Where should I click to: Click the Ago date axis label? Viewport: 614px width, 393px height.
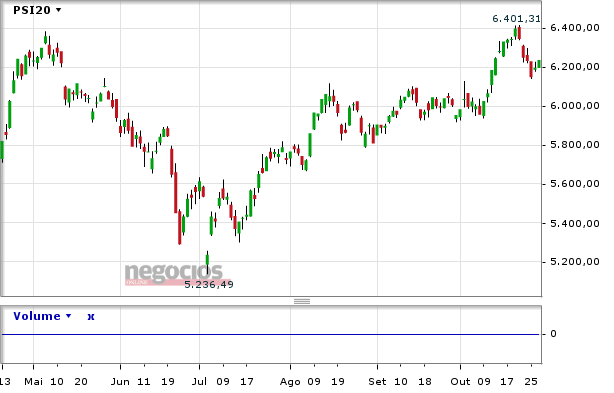click(290, 382)
